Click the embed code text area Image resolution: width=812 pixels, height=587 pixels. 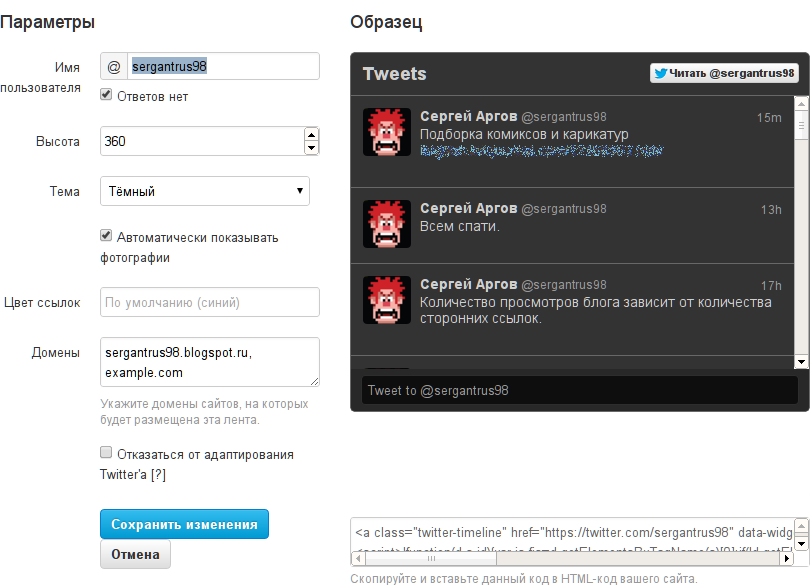point(572,535)
